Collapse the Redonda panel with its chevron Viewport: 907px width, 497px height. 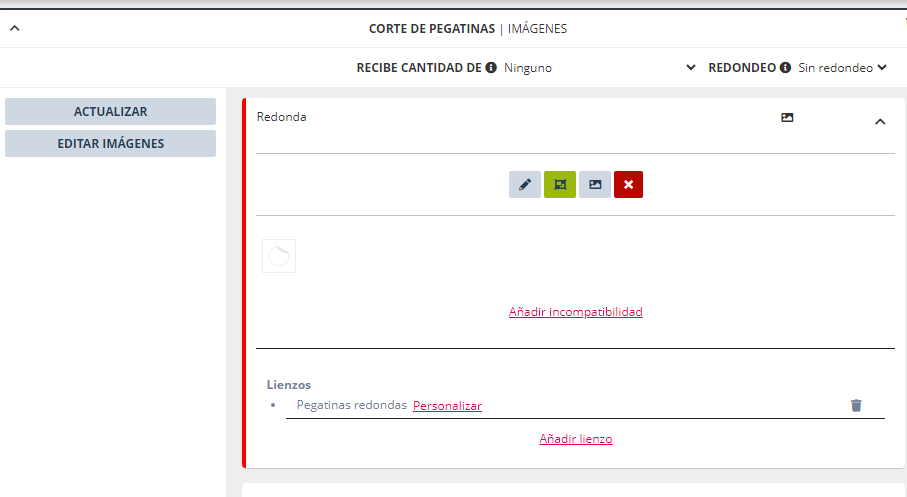[880, 122]
